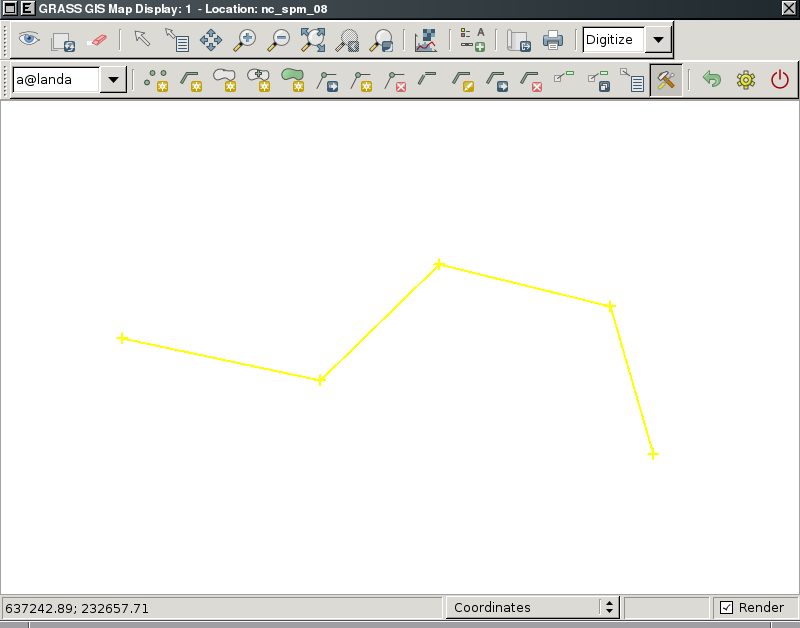Viewport: 800px width, 628px height.
Task: Save display to graphic file
Action: coord(519,40)
